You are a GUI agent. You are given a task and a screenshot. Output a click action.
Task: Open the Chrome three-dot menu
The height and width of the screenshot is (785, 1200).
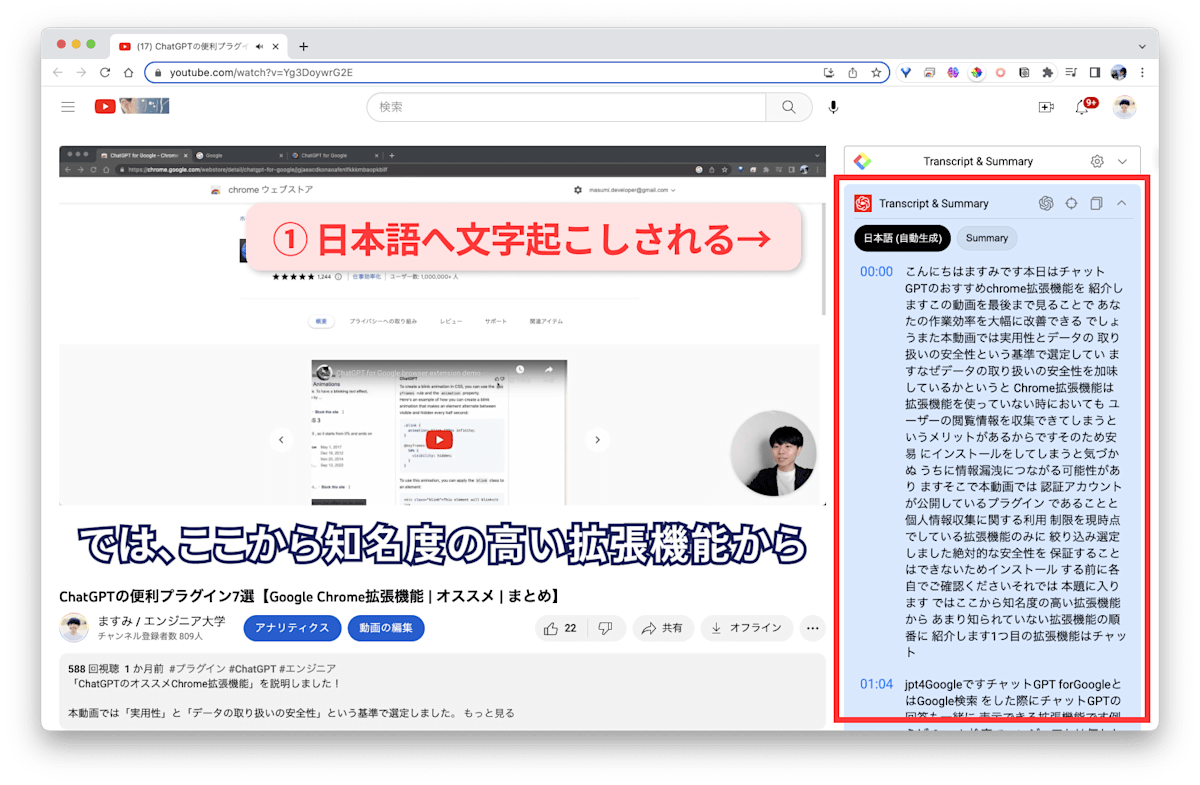(1142, 72)
